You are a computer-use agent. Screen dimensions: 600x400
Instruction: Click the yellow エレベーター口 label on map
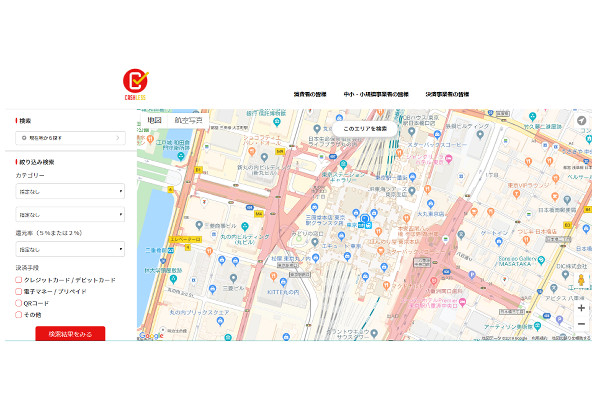(x=185, y=240)
